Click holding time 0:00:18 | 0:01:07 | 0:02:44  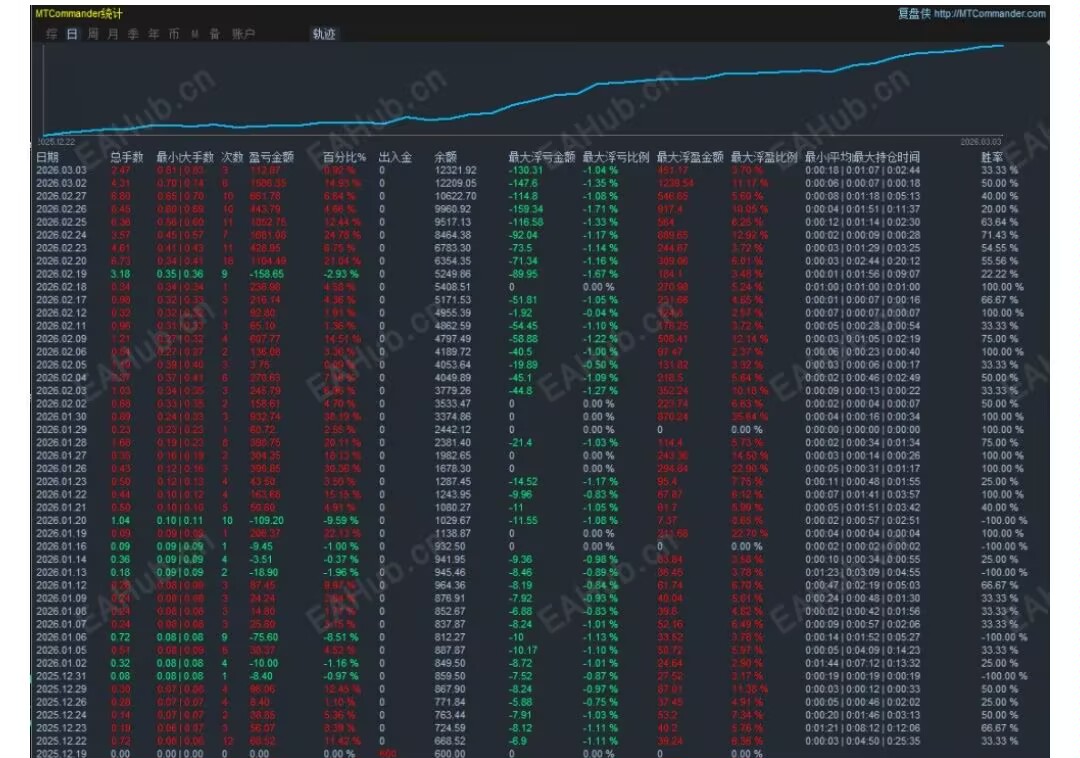pos(862,170)
